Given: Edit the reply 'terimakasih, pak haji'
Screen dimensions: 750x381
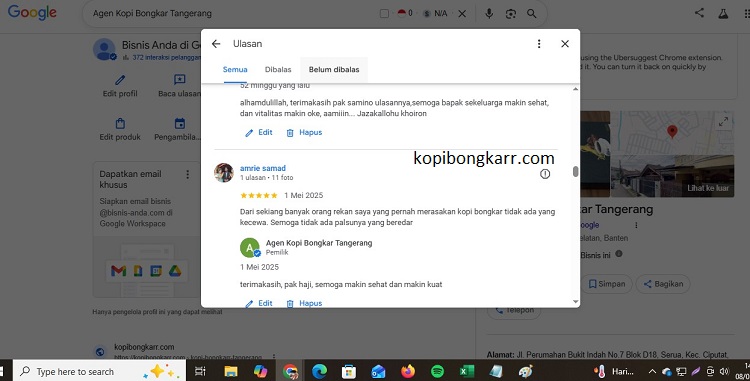Looking at the screenshot, I should pos(259,303).
